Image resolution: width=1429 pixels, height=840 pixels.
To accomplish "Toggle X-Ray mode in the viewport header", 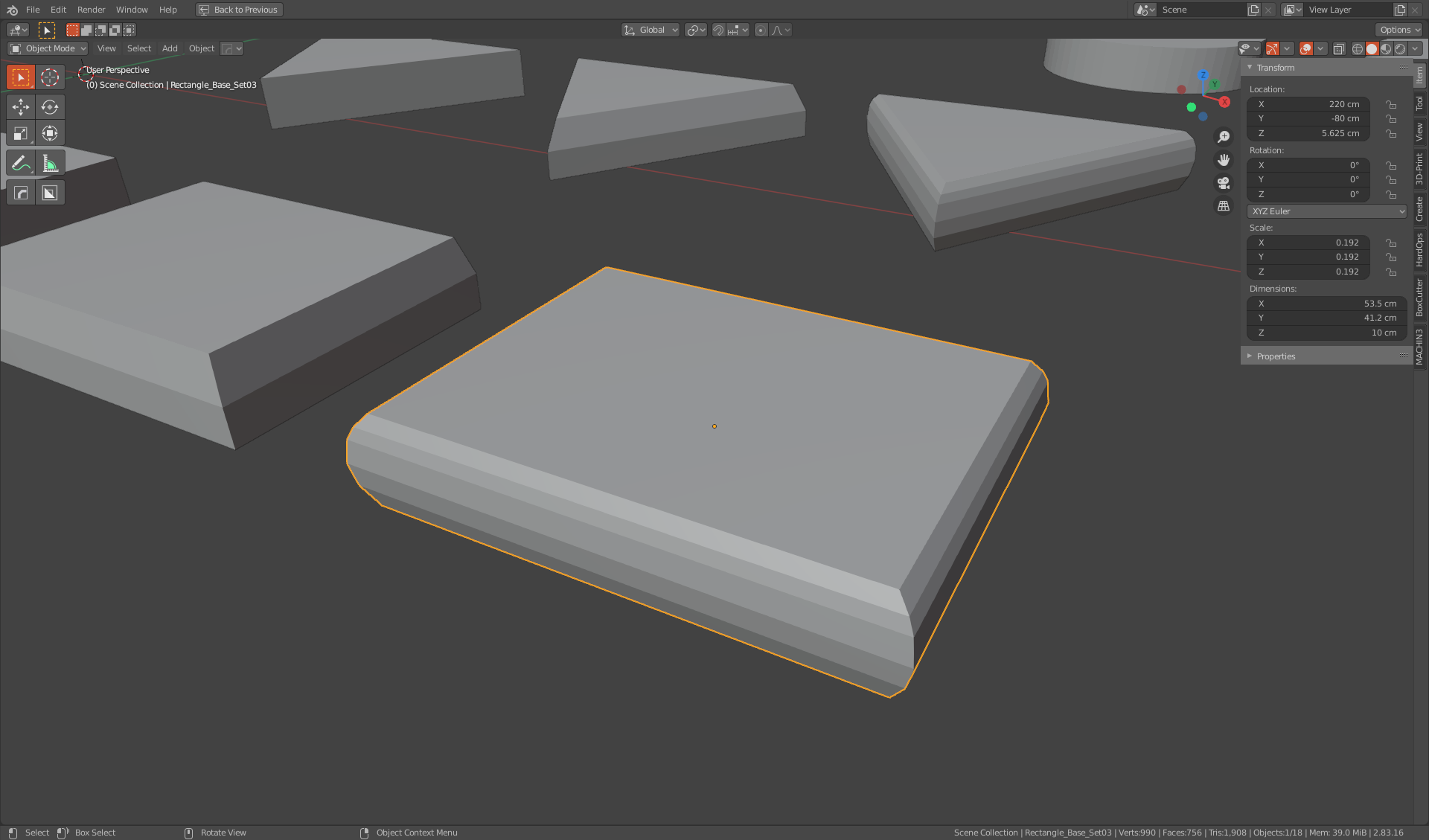I will [x=1340, y=48].
